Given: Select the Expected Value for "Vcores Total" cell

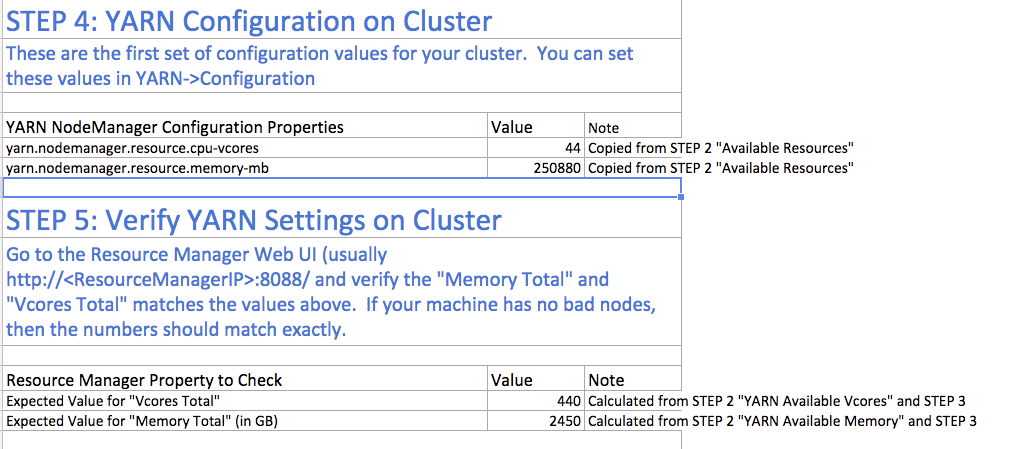Looking at the screenshot, I should coord(113,401).
